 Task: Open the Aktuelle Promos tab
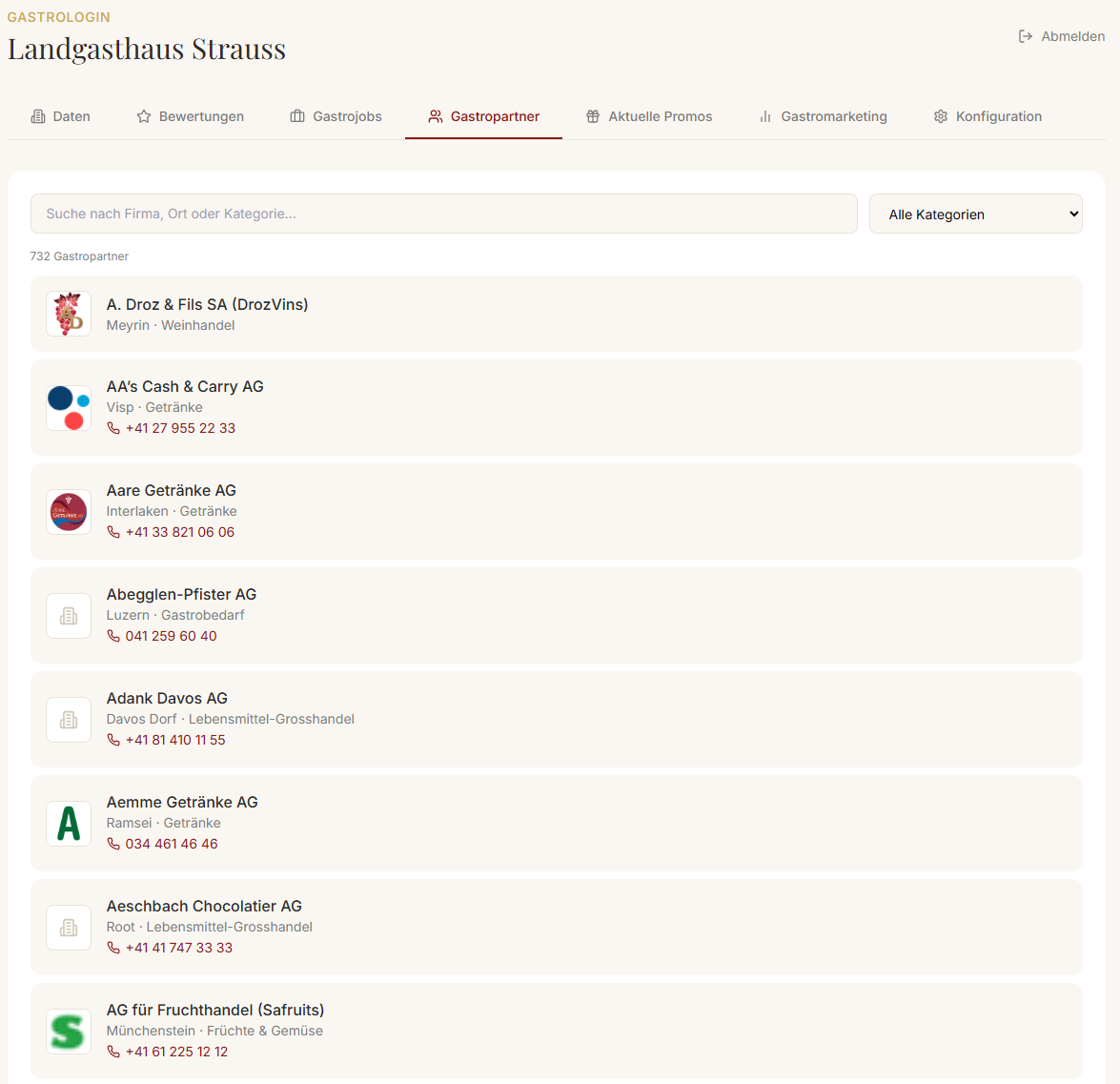648,116
